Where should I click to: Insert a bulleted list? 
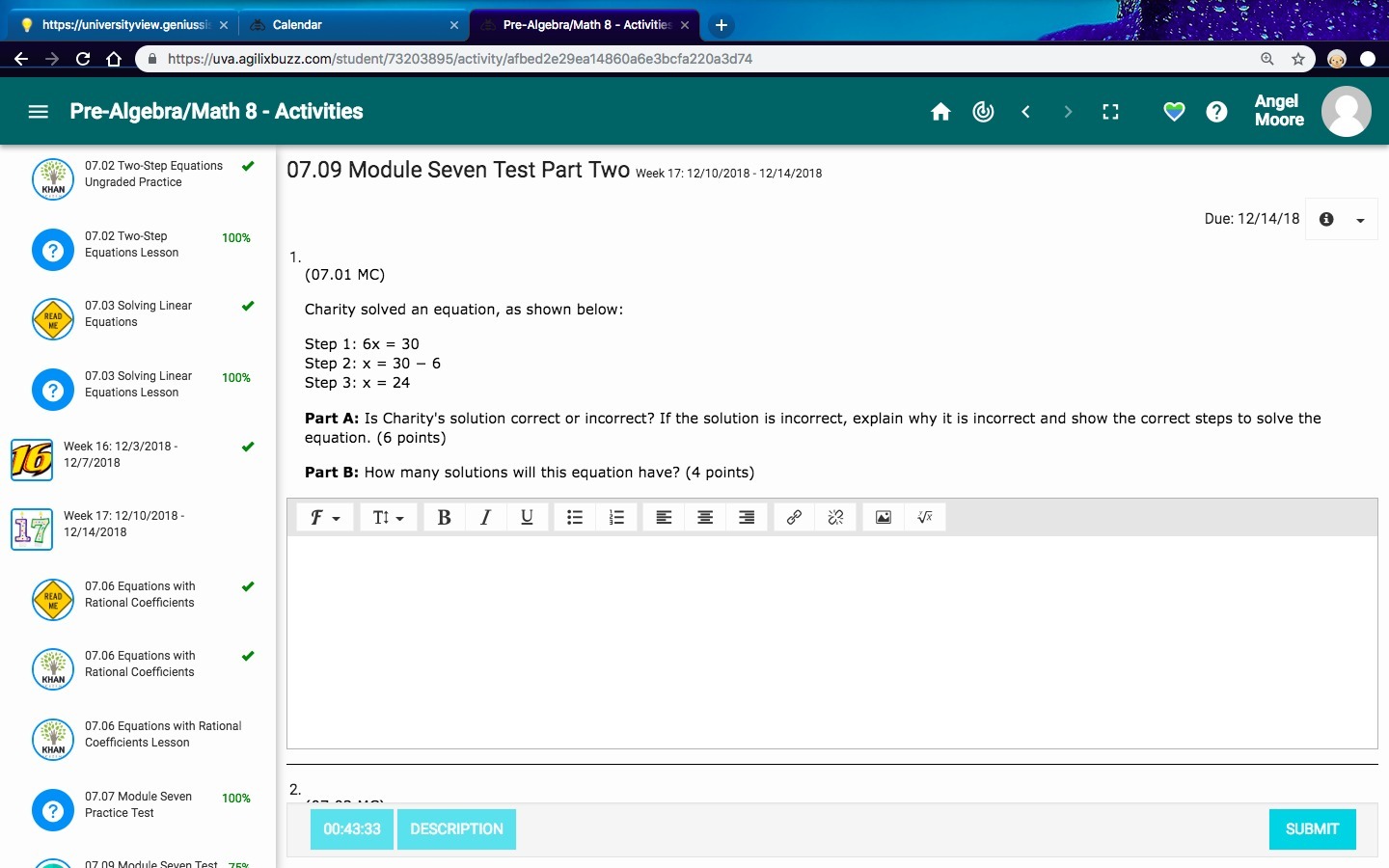tap(575, 518)
